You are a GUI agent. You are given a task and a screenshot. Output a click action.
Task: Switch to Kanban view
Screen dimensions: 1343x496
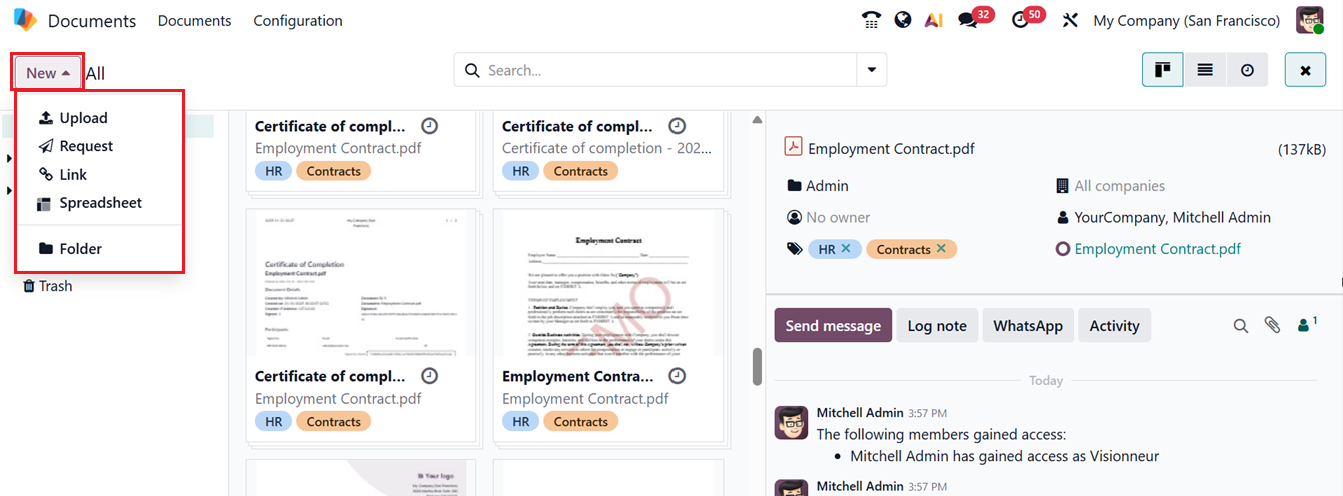[x=1163, y=70]
